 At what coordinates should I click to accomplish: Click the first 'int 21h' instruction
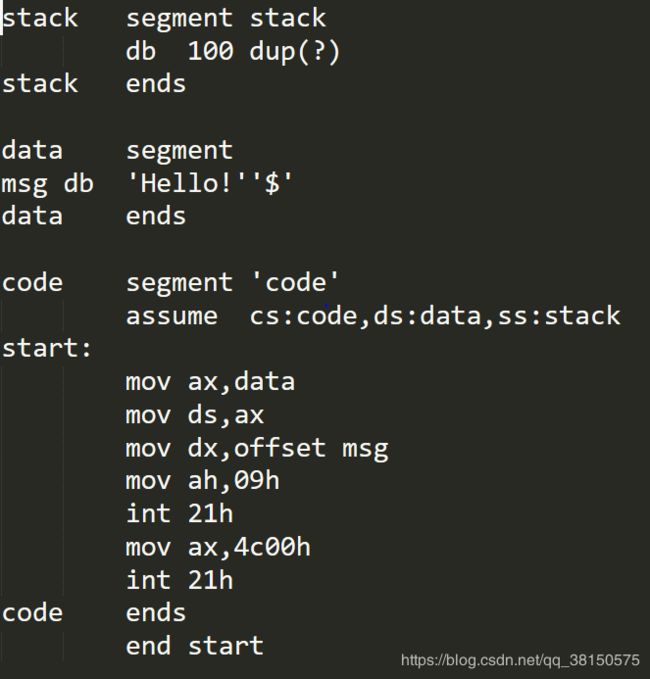coord(179,514)
